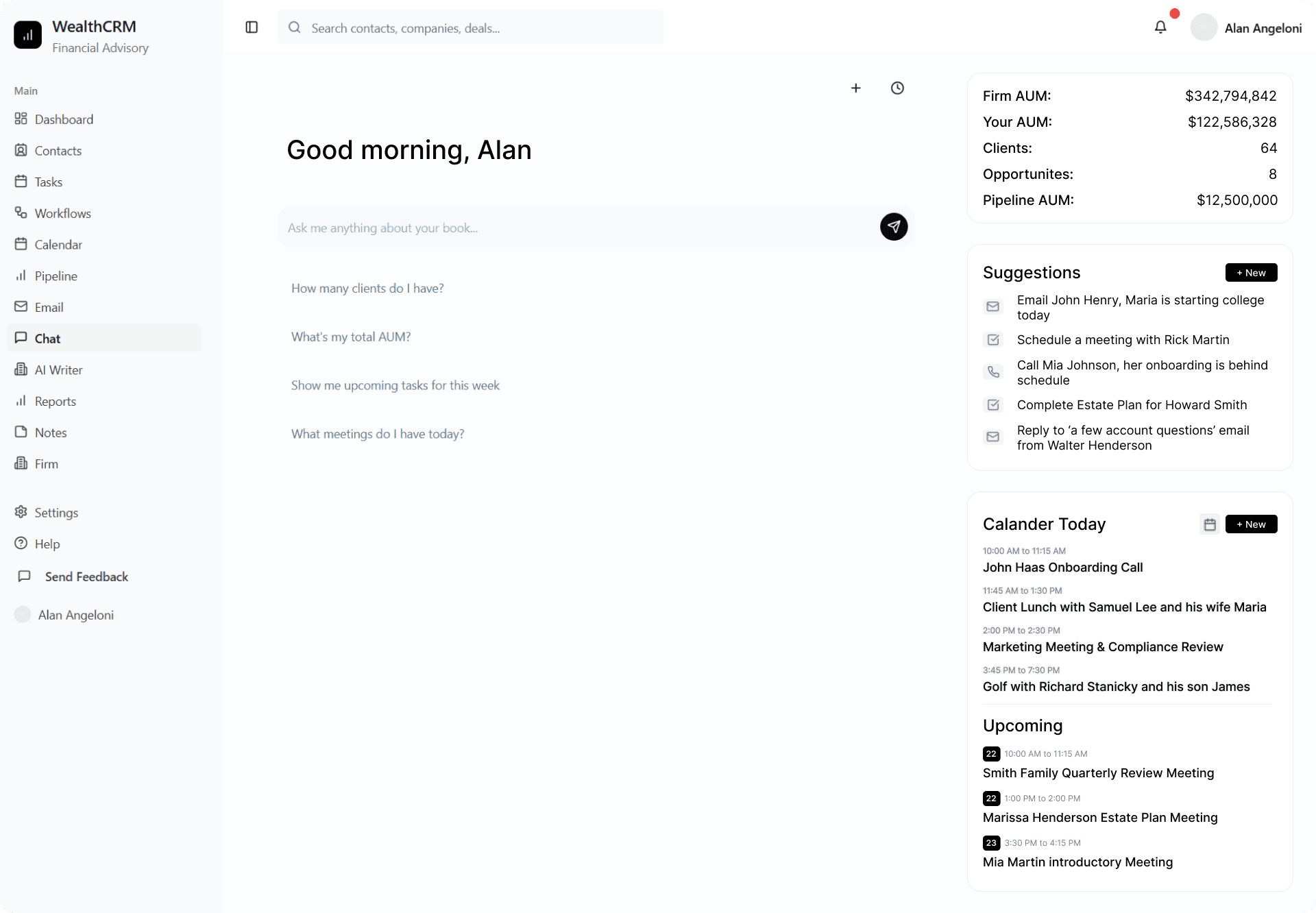
Task: Open calendar icon in Calander Today
Action: 1210,524
